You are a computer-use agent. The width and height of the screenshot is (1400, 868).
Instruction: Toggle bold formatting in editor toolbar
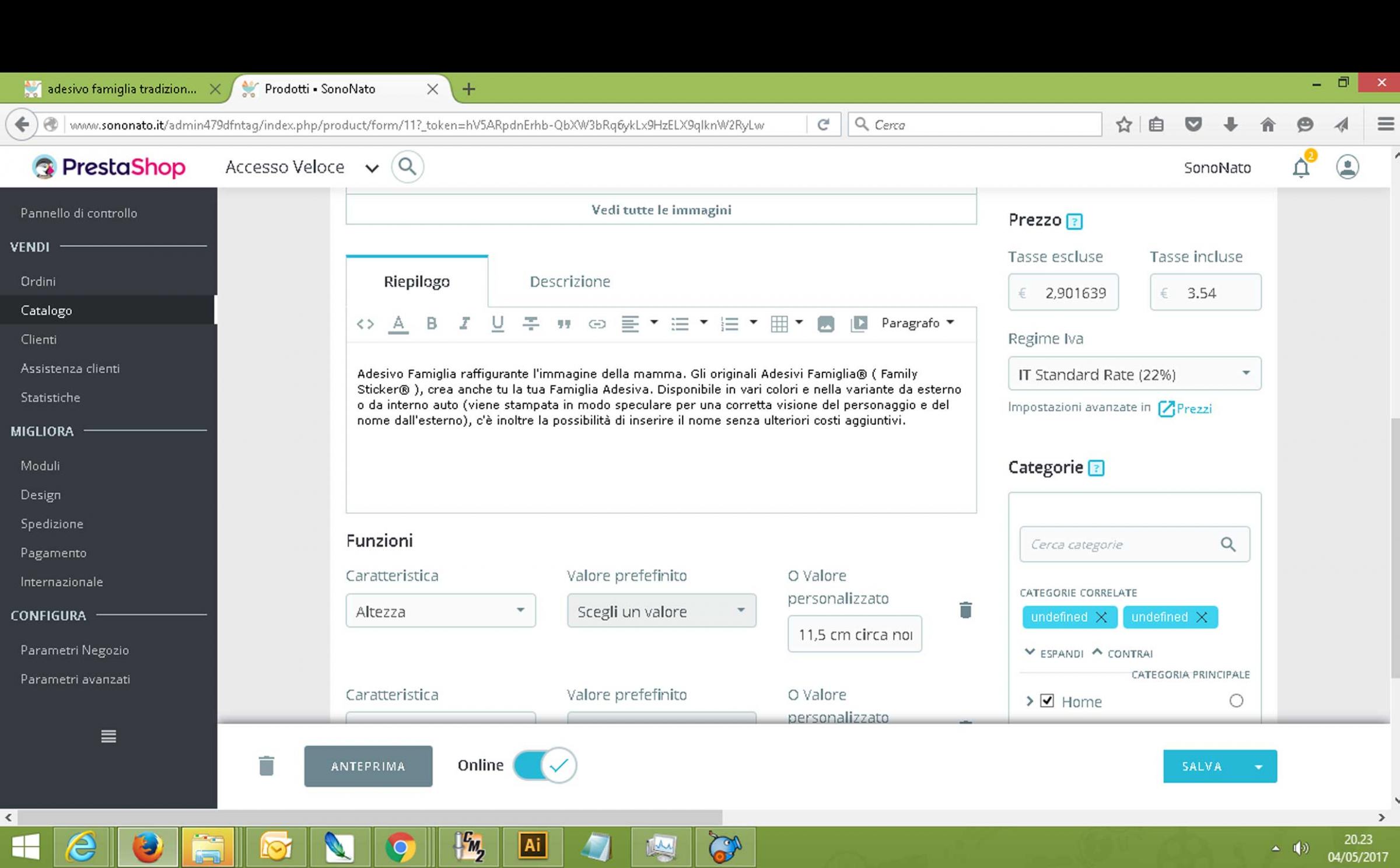point(431,323)
